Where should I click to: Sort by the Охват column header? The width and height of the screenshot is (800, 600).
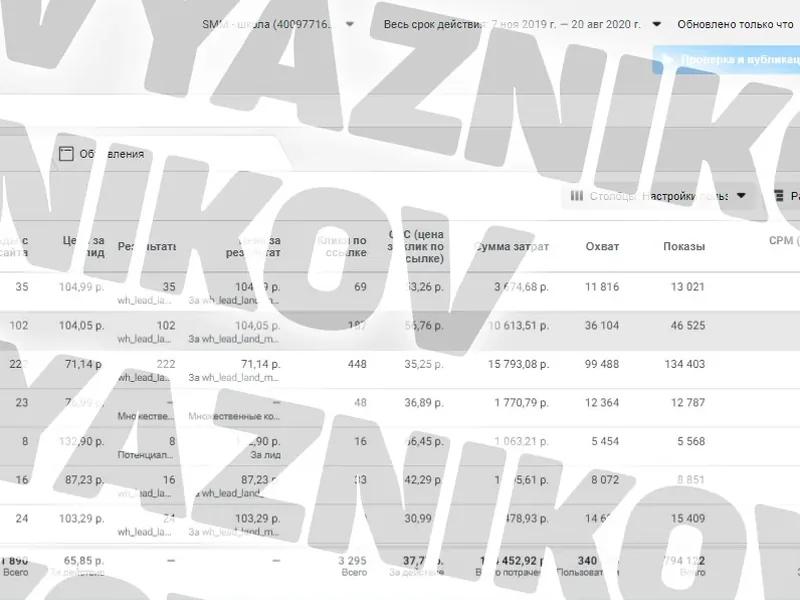coord(602,246)
